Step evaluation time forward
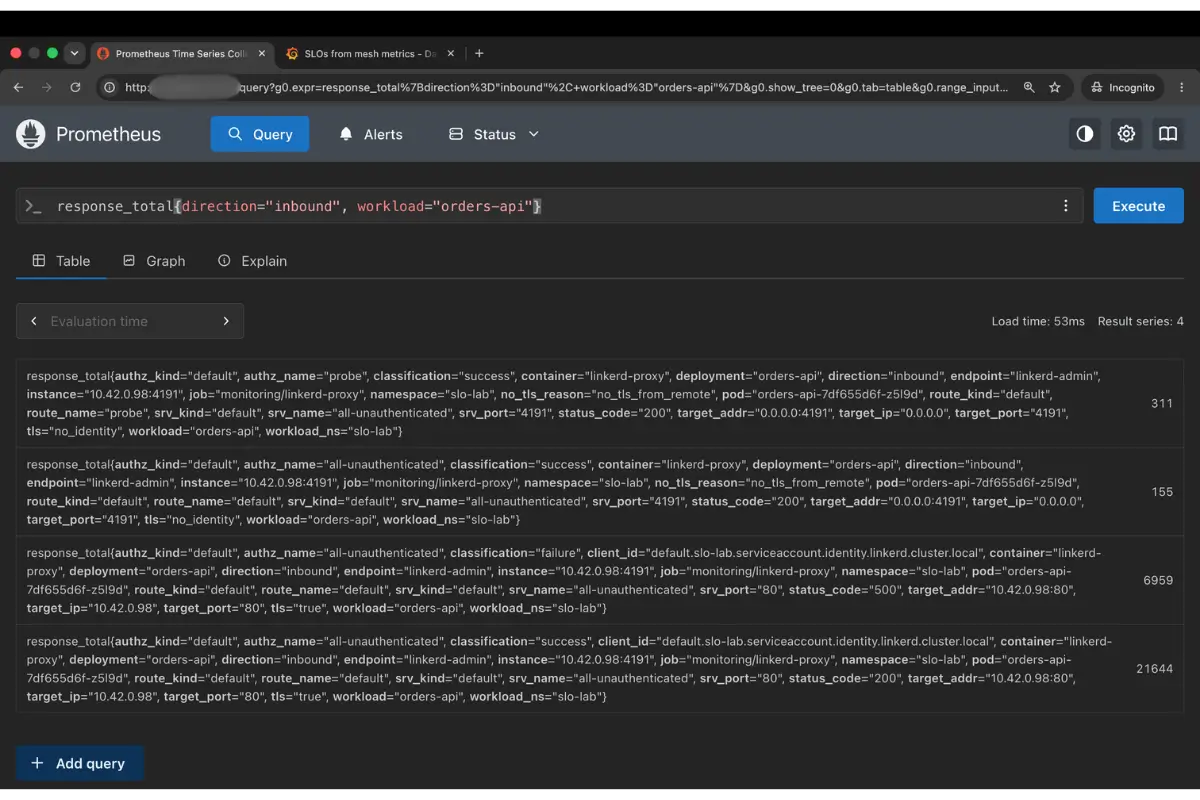 (x=226, y=321)
